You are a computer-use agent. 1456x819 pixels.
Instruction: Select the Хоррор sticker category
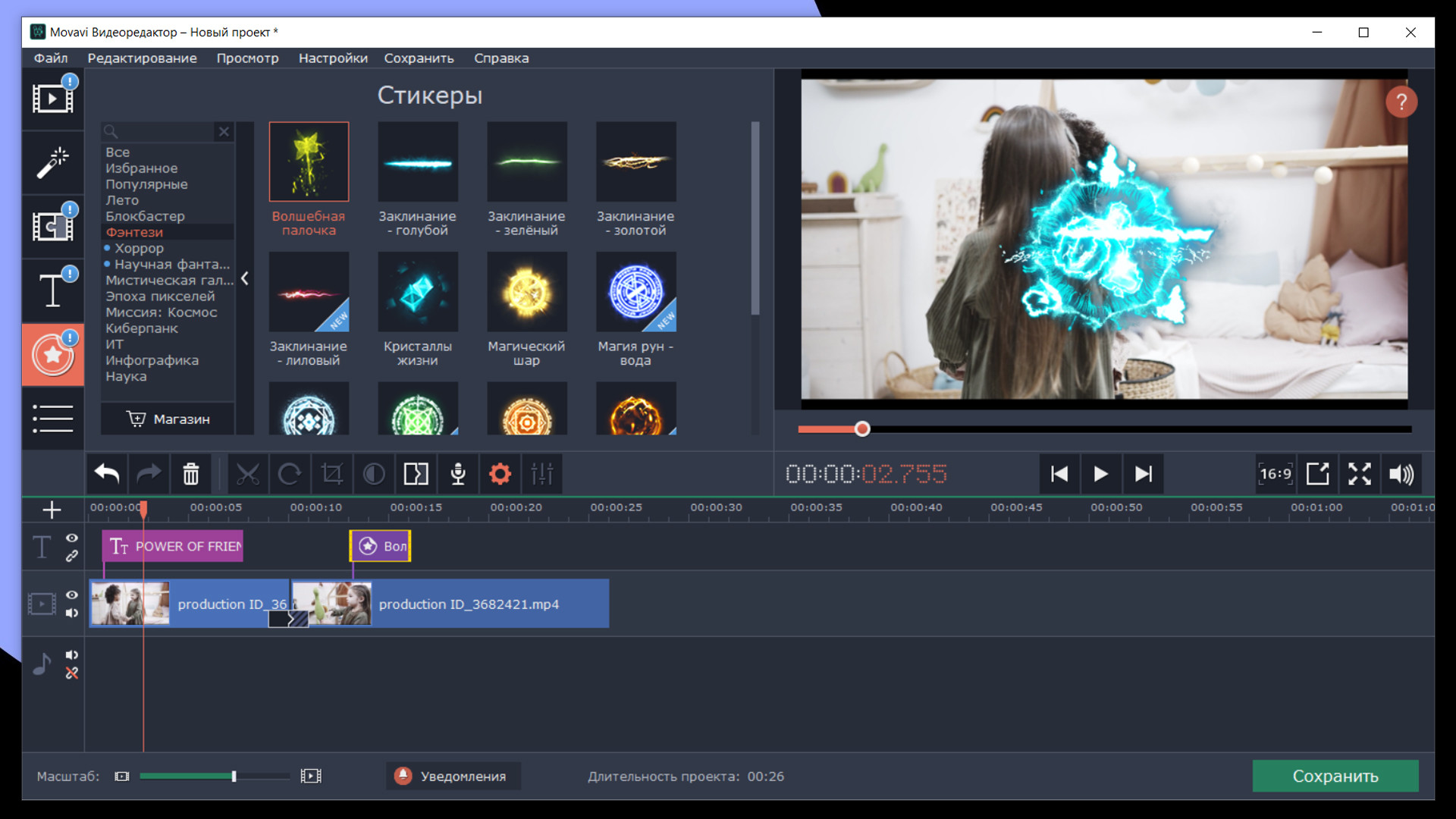coord(139,248)
